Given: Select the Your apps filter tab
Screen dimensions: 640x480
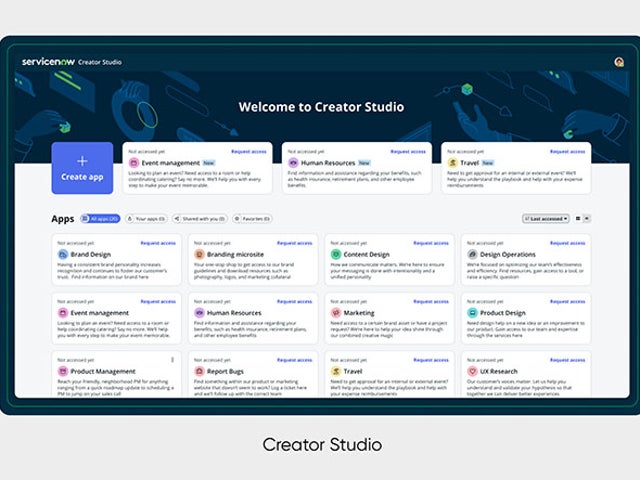Looking at the screenshot, I should click(x=146, y=219).
